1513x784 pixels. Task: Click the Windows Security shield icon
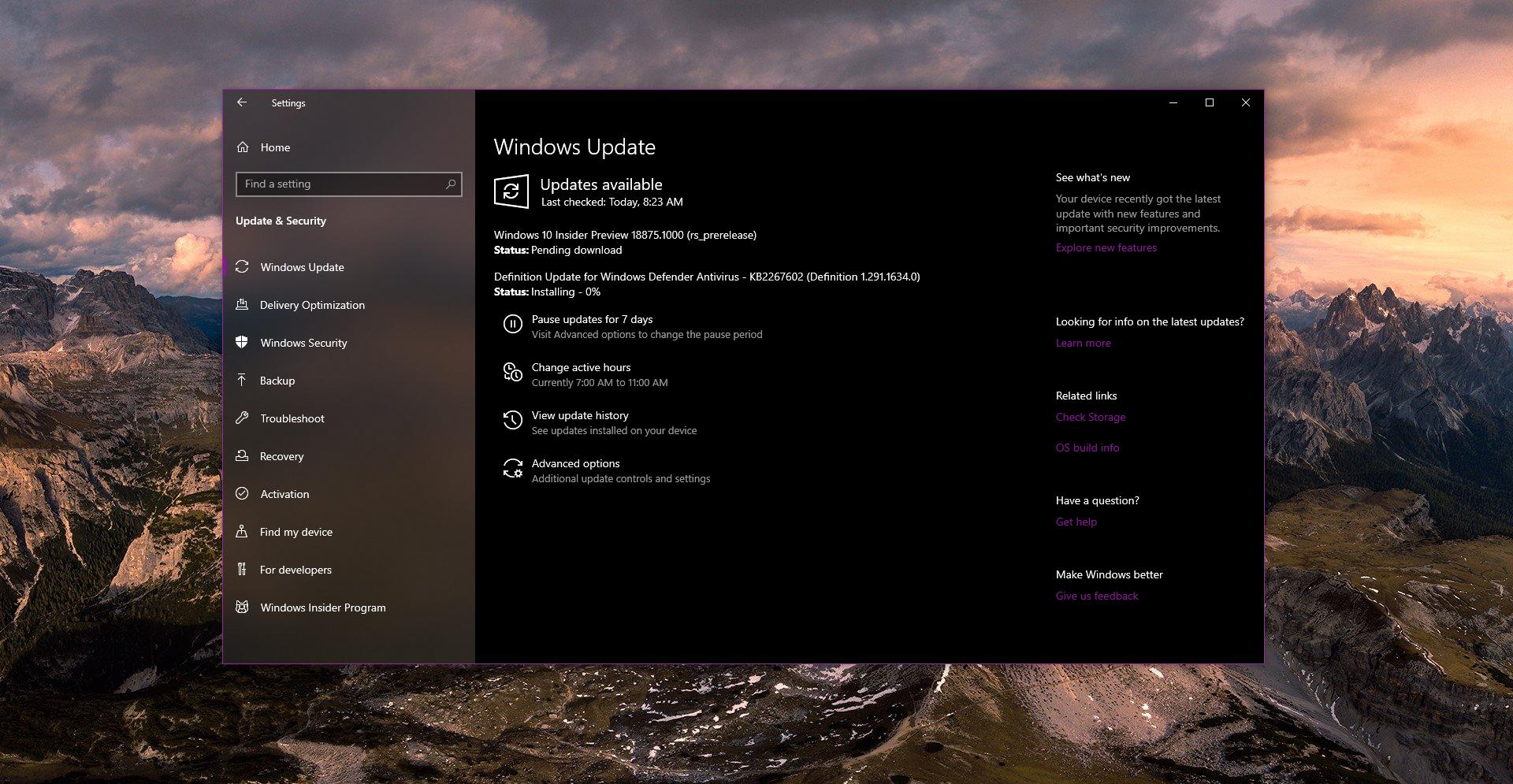pyautogui.click(x=242, y=343)
